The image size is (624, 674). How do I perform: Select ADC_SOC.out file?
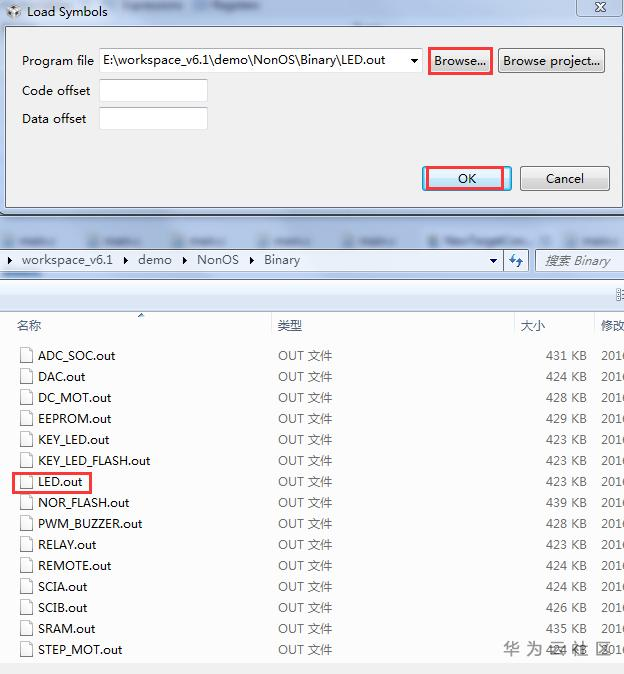76,356
